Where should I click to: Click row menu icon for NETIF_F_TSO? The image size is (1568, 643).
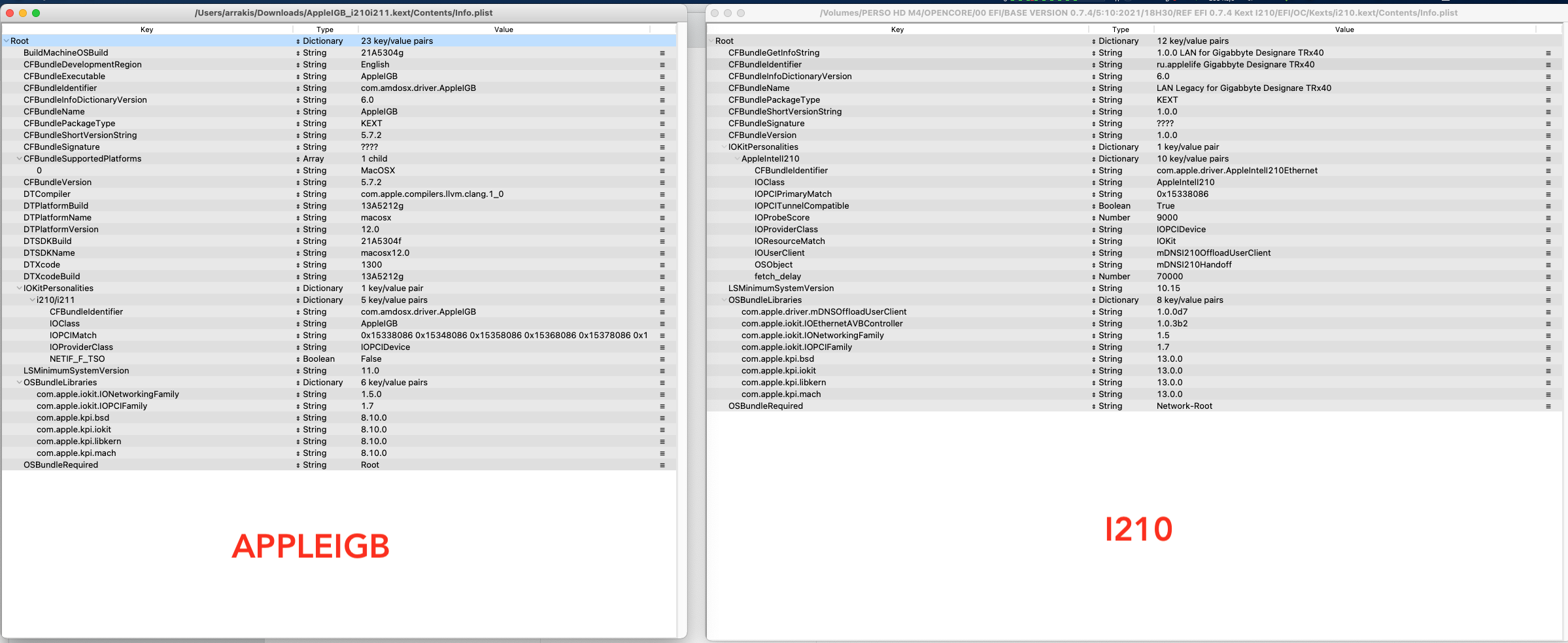[x=662, y=359]
